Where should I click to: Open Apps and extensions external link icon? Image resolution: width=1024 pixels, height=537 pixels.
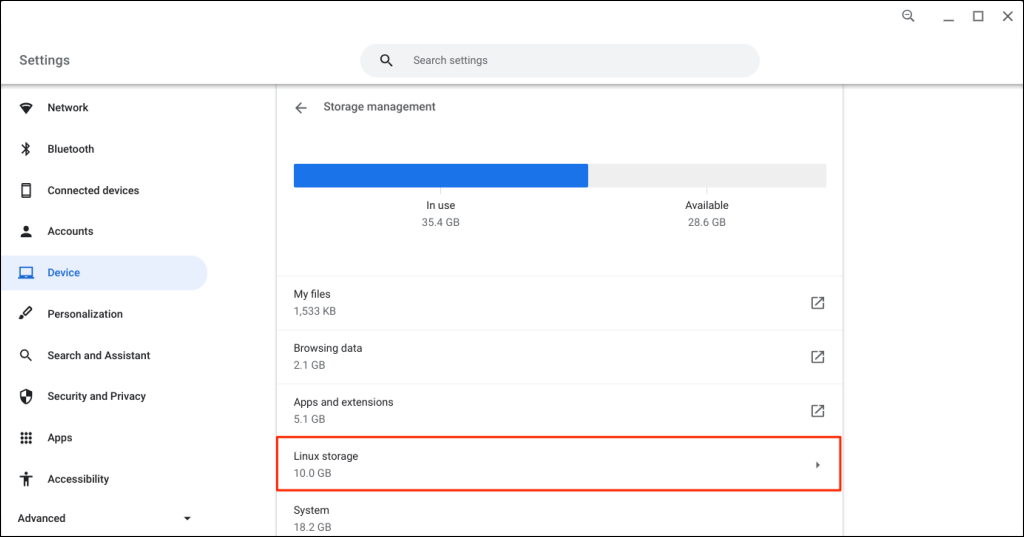pyautogui.click(x=817, y=410)
